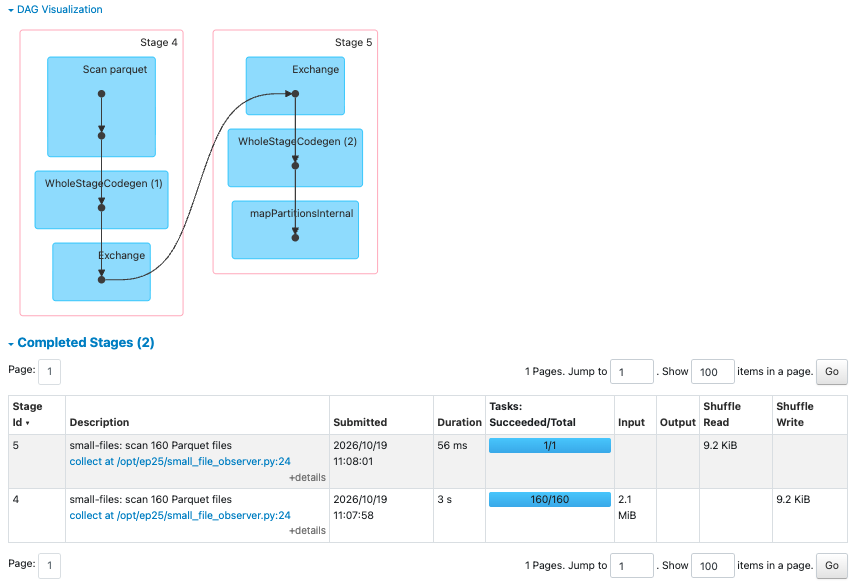
Task: Focus the top Show items per page field
Action: click(x=712, y=372)
